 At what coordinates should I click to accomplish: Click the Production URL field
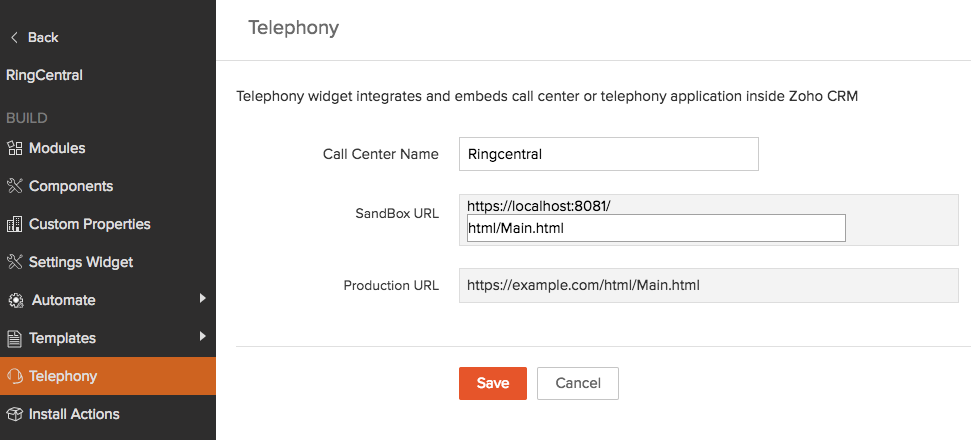[708, 285]
